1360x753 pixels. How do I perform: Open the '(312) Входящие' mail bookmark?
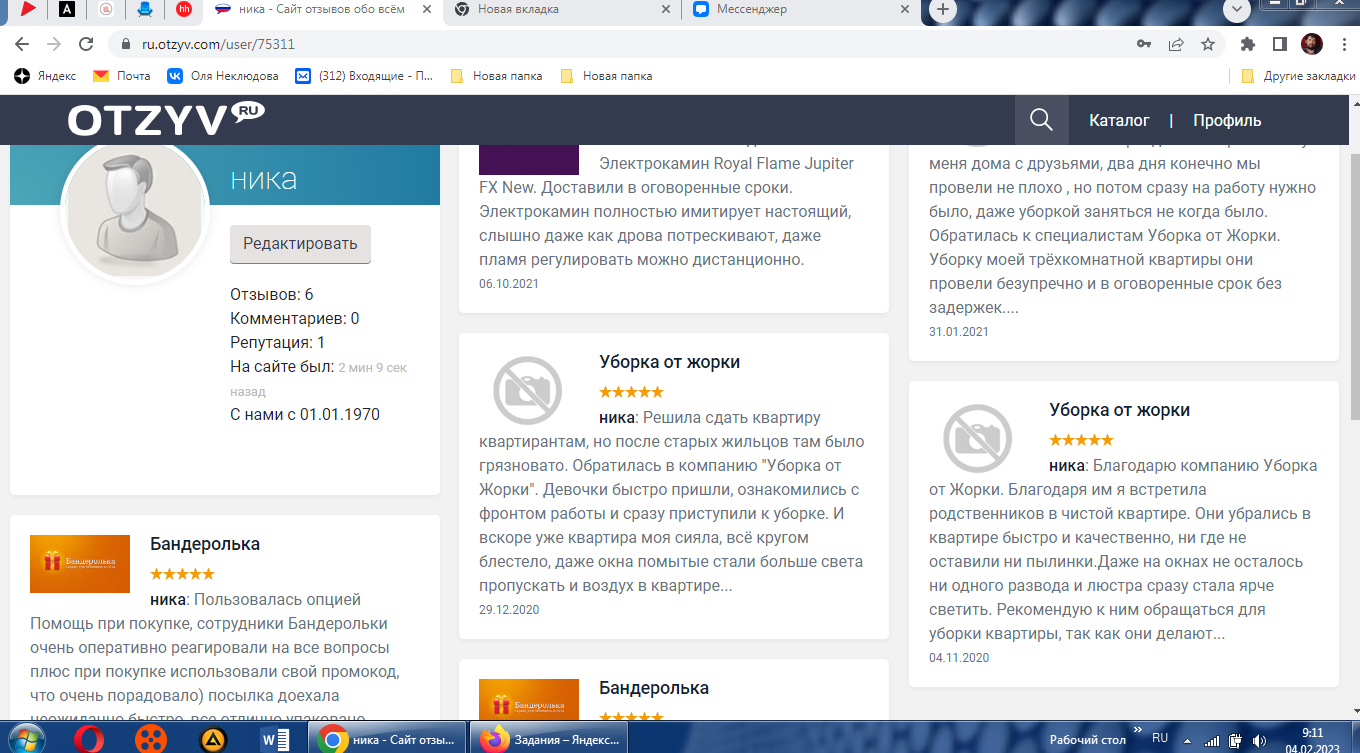[x=366, y=76]
